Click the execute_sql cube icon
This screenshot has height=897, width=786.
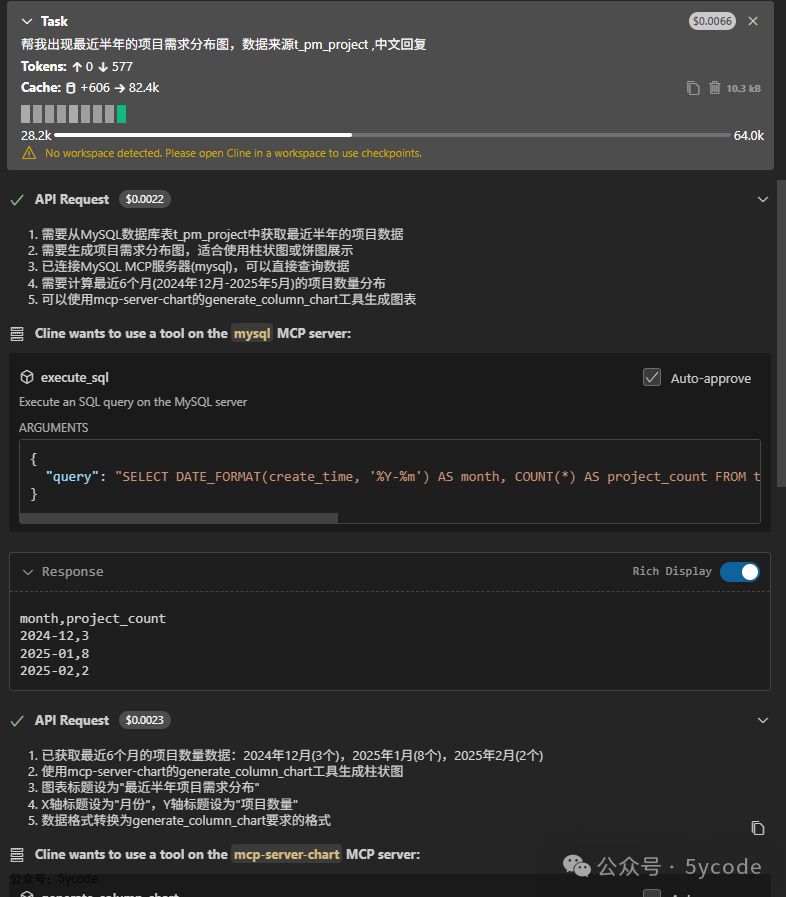(27, 377)
